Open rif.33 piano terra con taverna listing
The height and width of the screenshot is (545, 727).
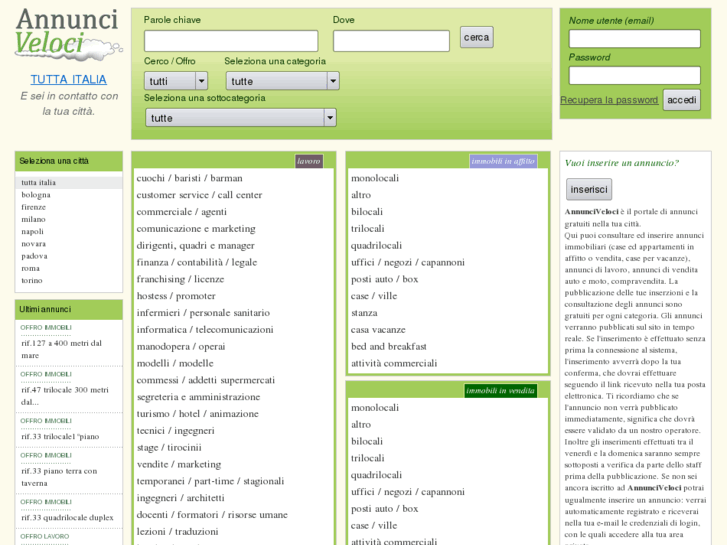point(59,477)
